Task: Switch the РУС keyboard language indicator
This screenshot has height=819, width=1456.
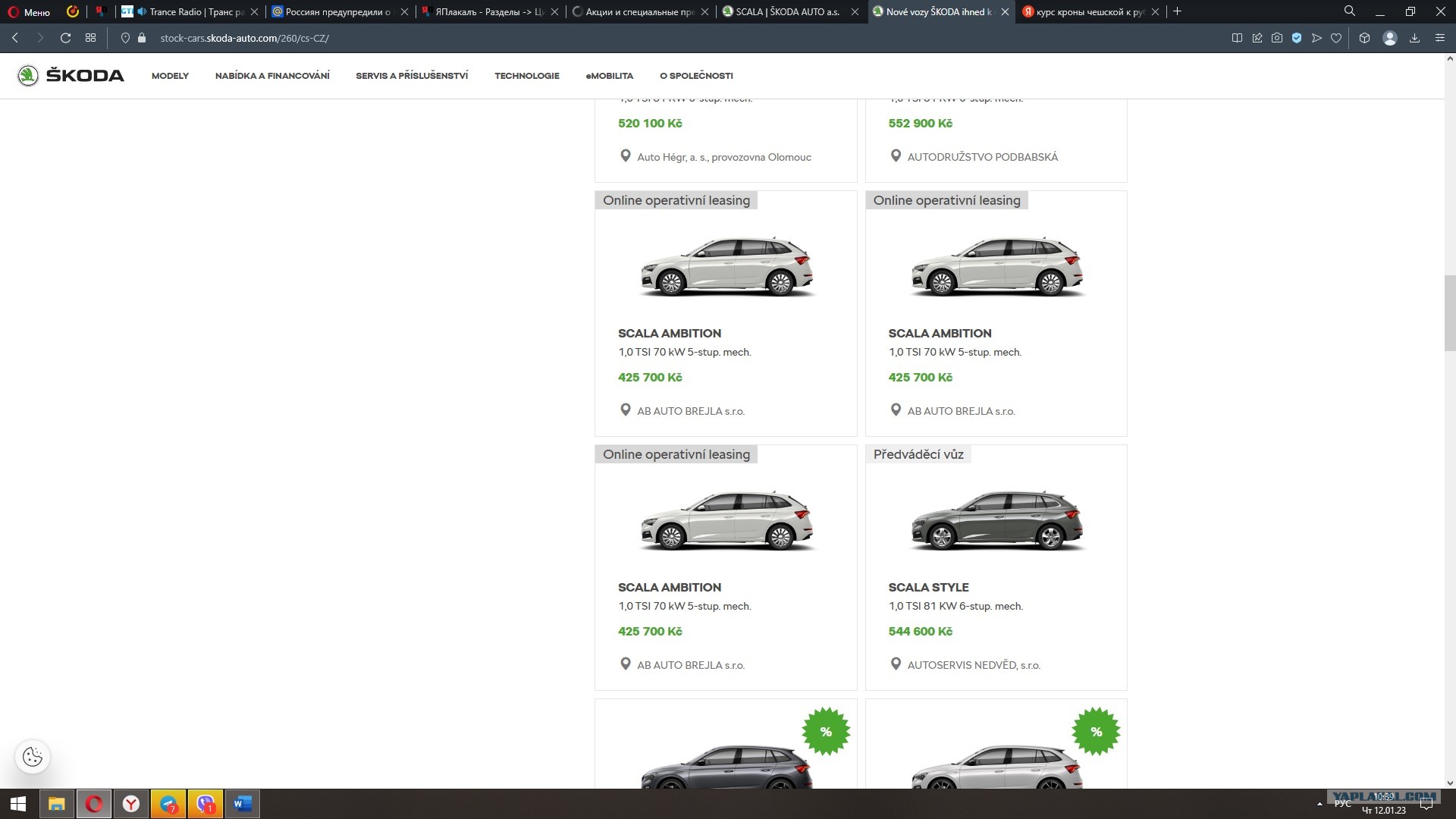Action: tap(1342, 804)
